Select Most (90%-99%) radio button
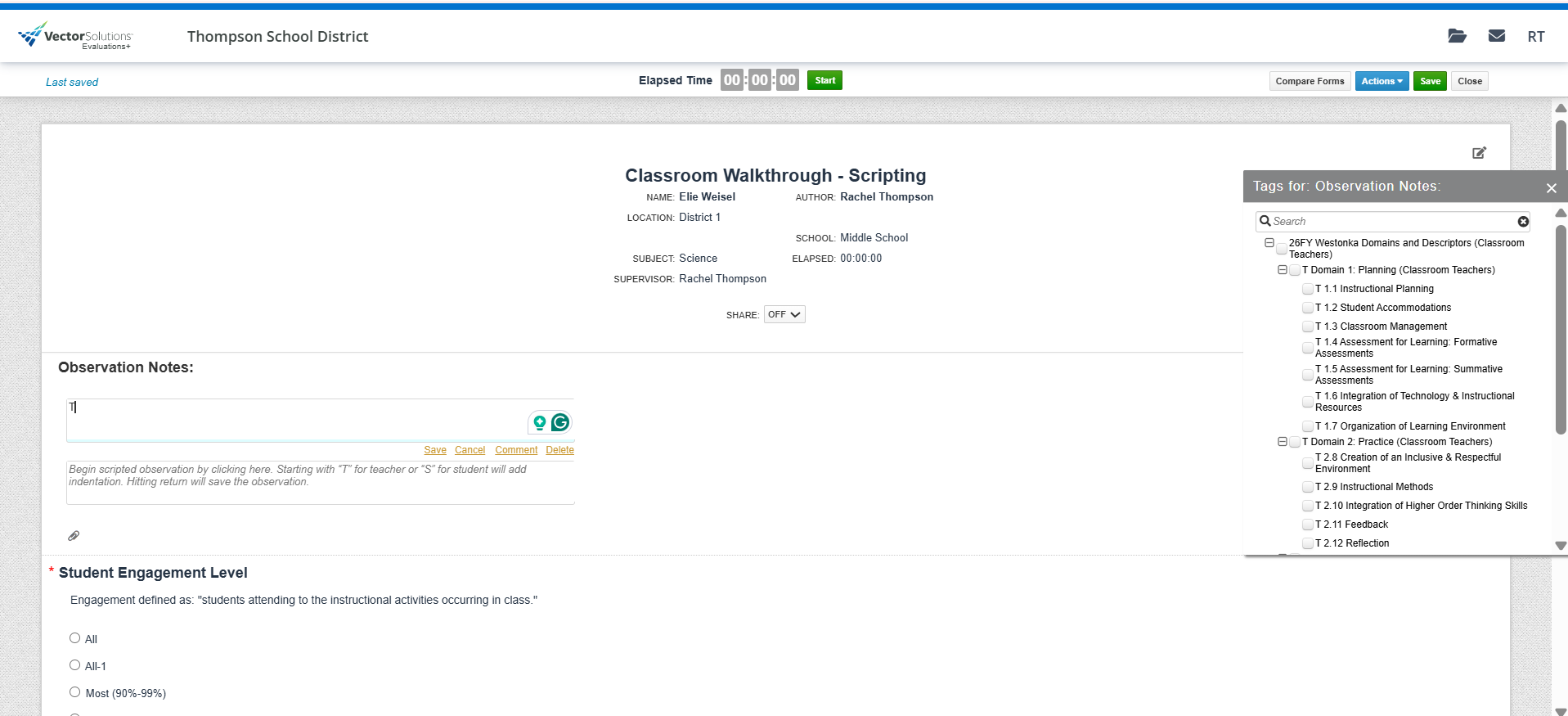The width and height of the screenshot is (1568, 716). (x=74, y=692)
